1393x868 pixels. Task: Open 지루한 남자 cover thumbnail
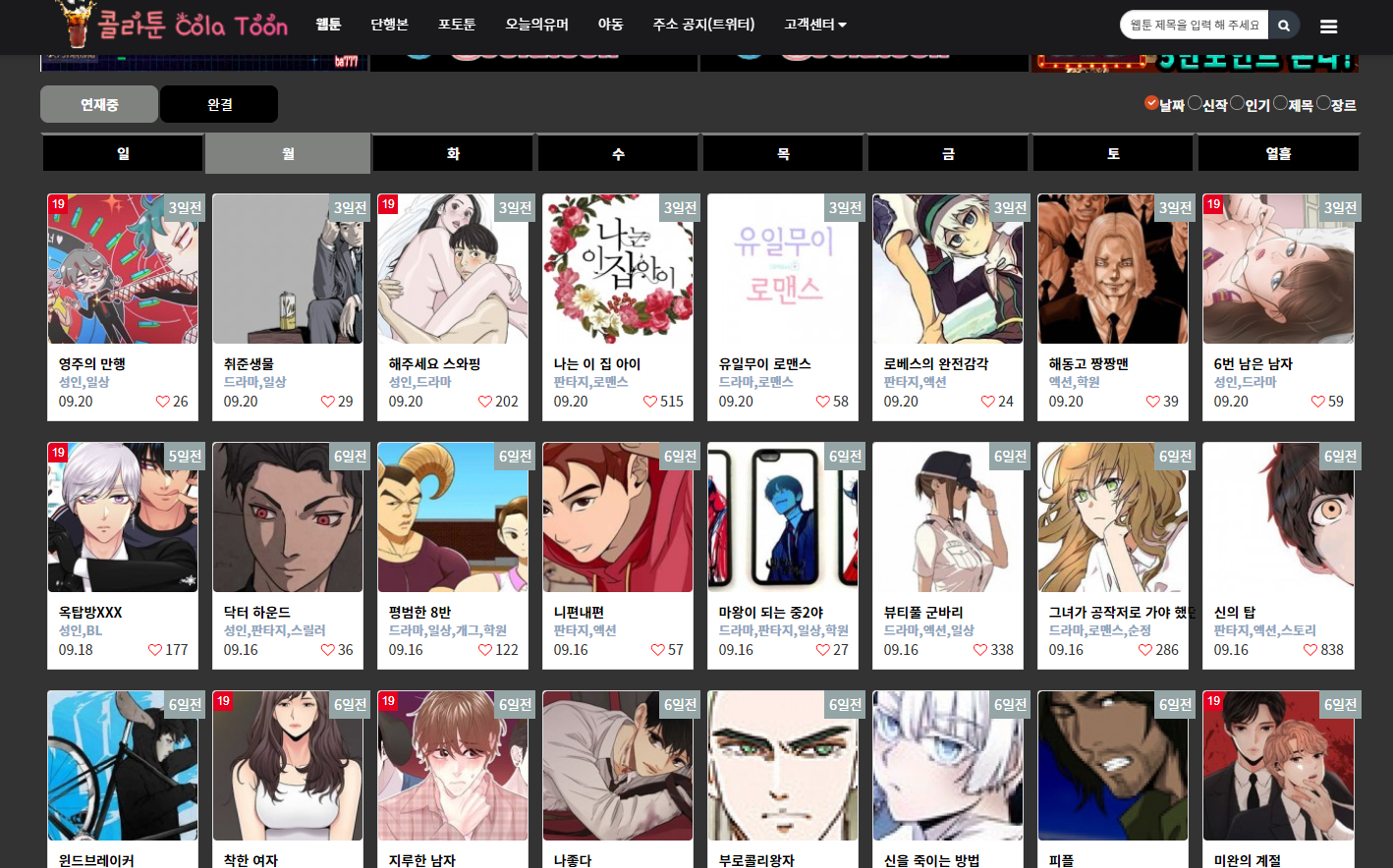point(453,766)
